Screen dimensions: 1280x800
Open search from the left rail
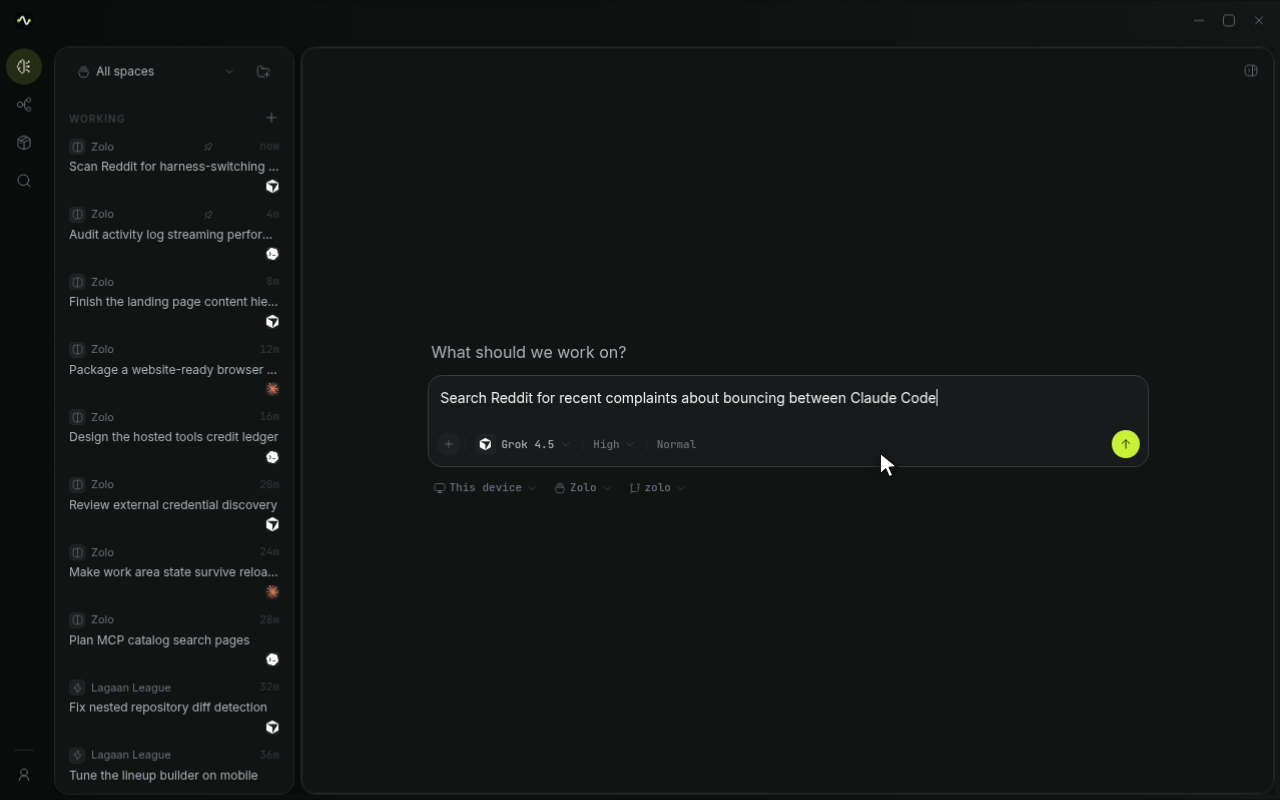pos(24,181)
